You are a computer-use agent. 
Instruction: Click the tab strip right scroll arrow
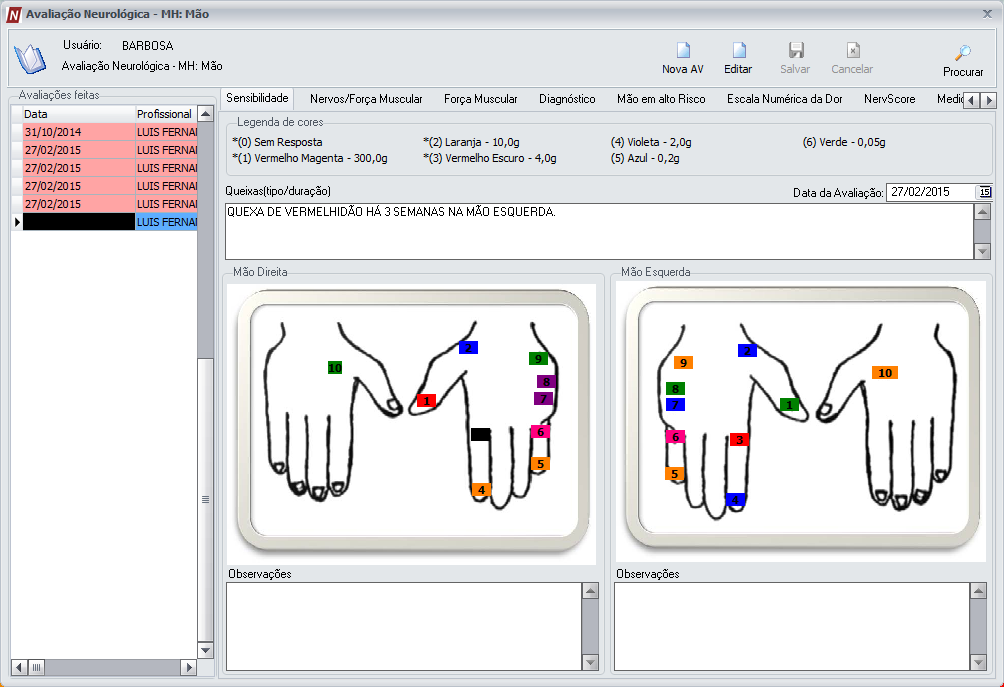989,100
